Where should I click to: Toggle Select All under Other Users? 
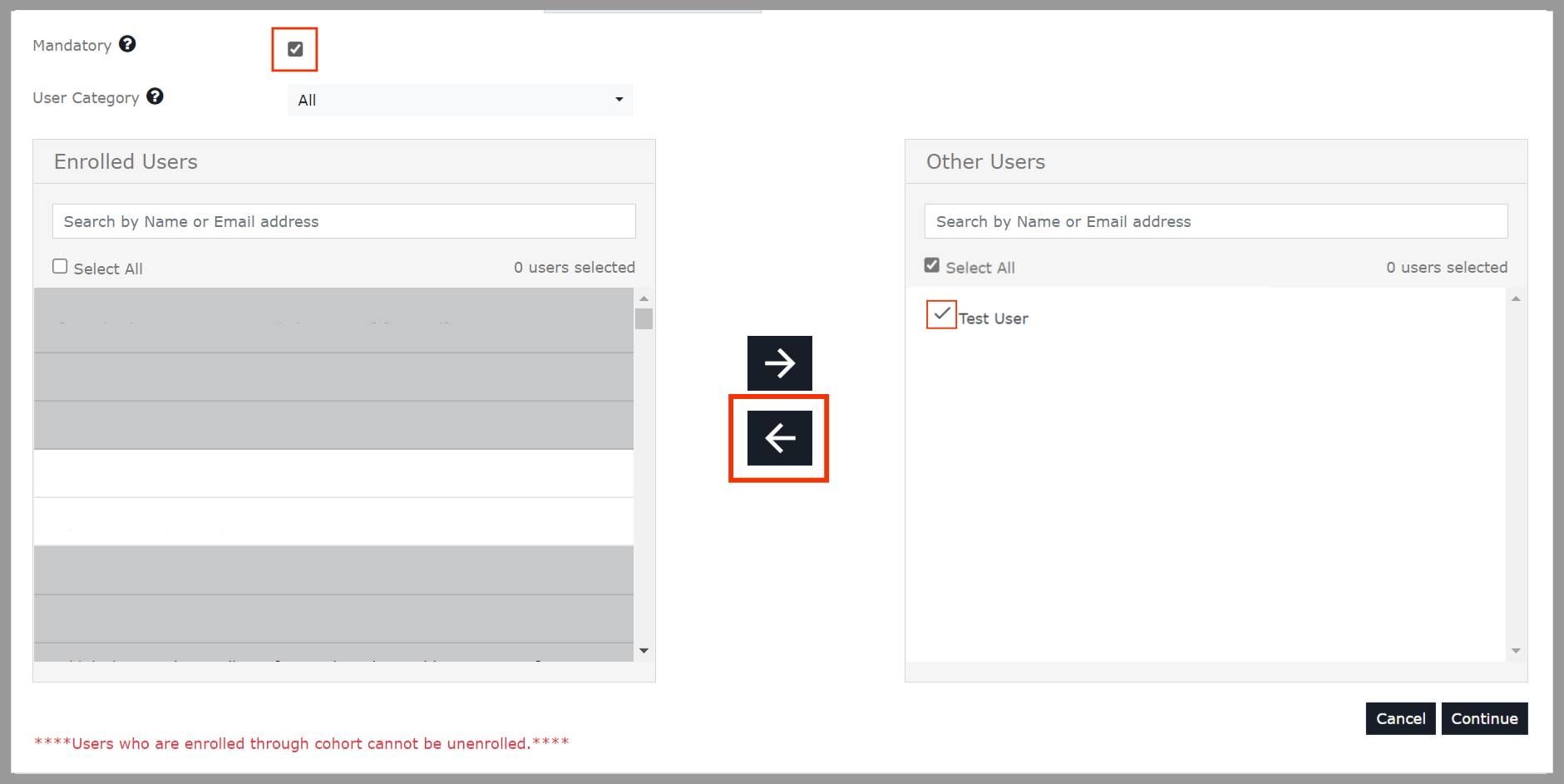(932, 266)
